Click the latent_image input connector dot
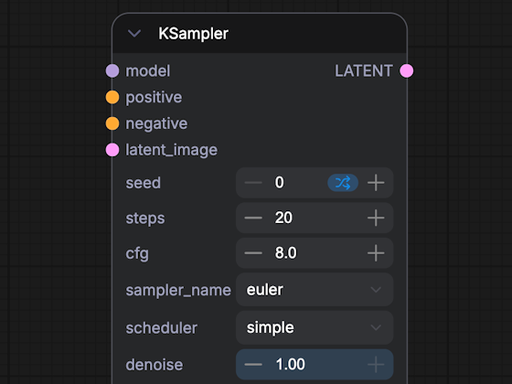 (112, 150)
